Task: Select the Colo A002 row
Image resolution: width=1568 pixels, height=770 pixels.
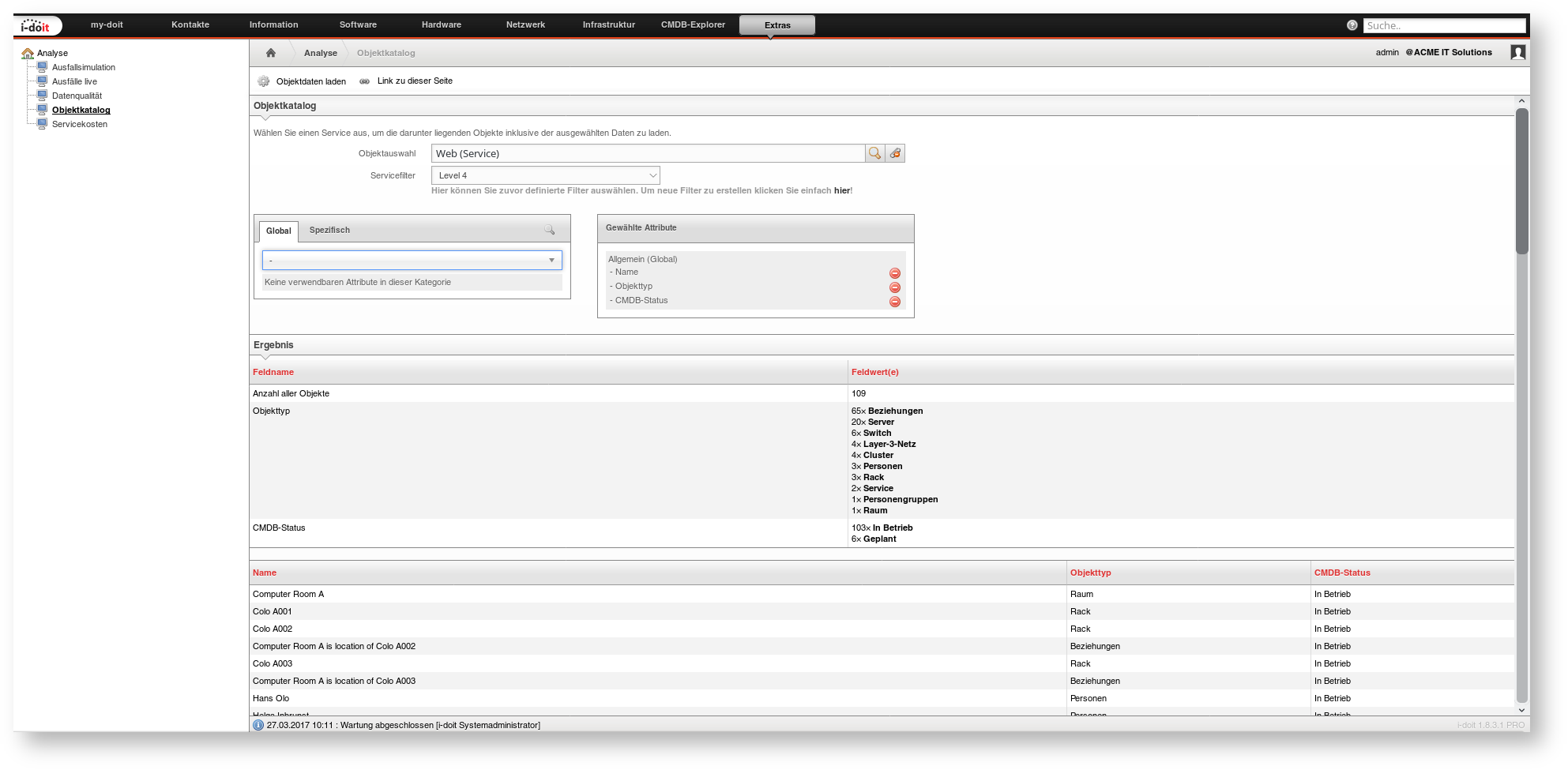Action: [x=882, y=629]
